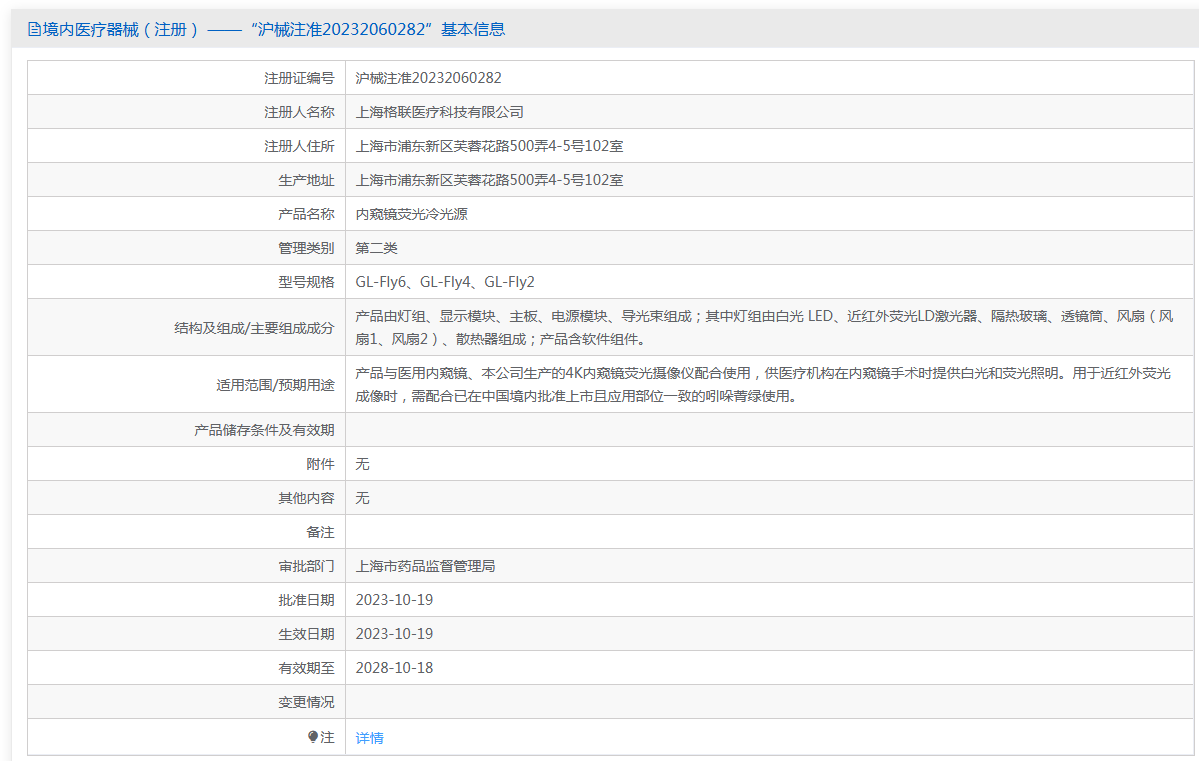Click the 批准日期 value 2023-10-19
This screenshot has height=761, width=1199.
pyautogui.click(x=394, y=600)
